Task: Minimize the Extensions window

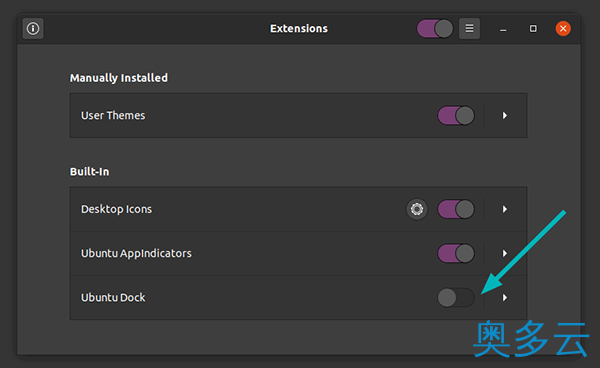Action: [503, 29]
